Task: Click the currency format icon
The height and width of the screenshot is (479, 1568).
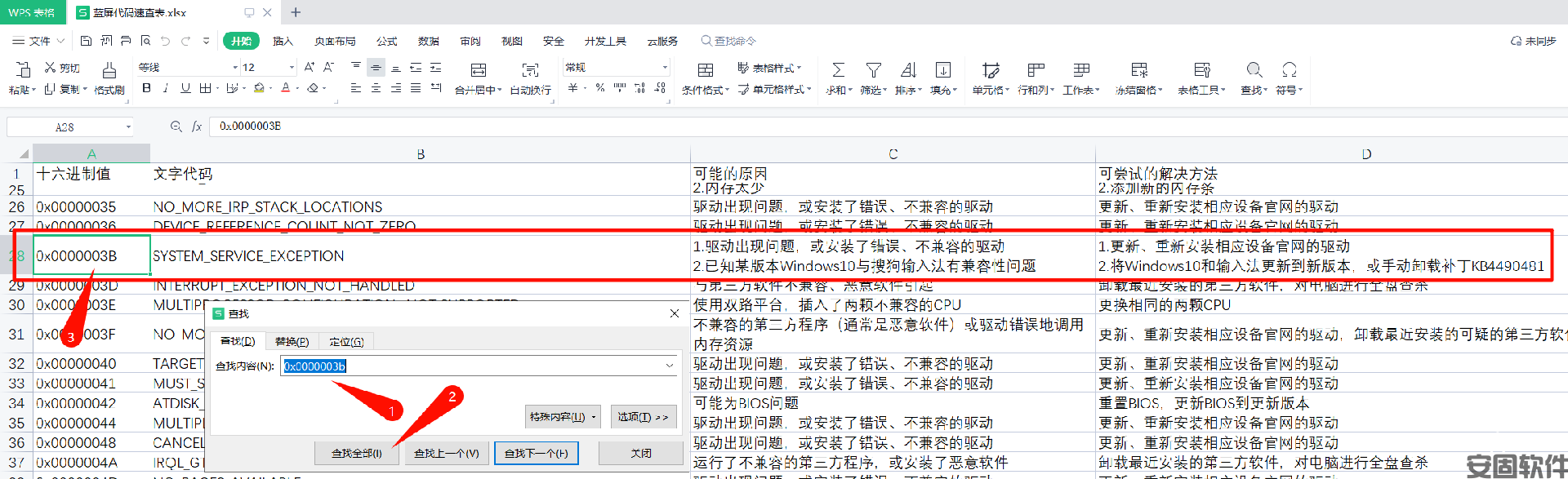Action: 573,88
